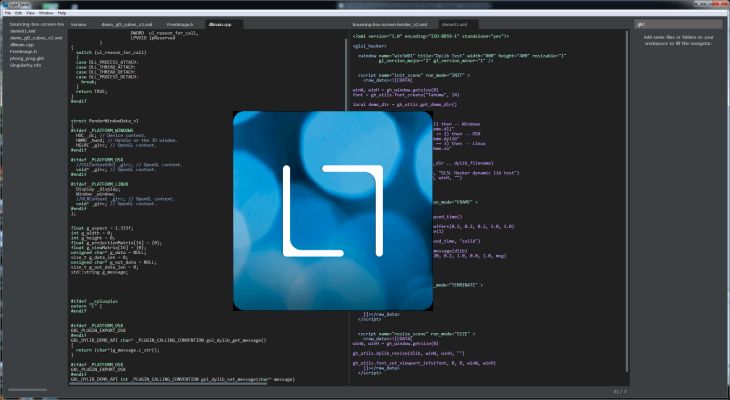Click the cursor position indicator in status bar
This screenshot has width=730, height=400.
click(620, 392)
